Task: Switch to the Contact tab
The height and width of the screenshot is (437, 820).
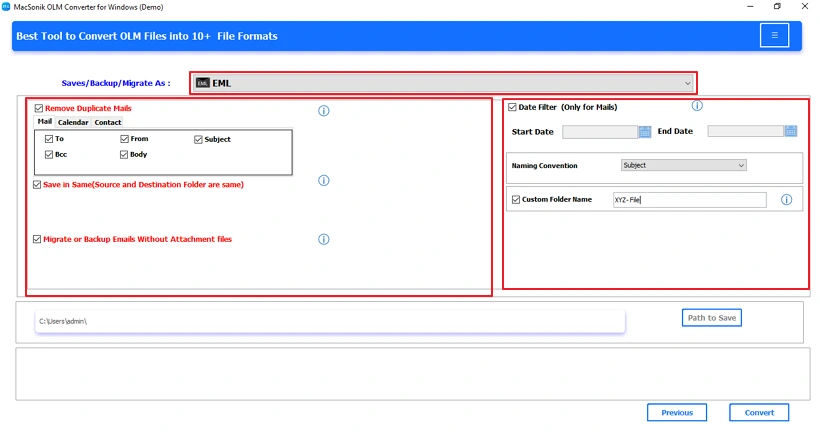Action: point(108,122)
